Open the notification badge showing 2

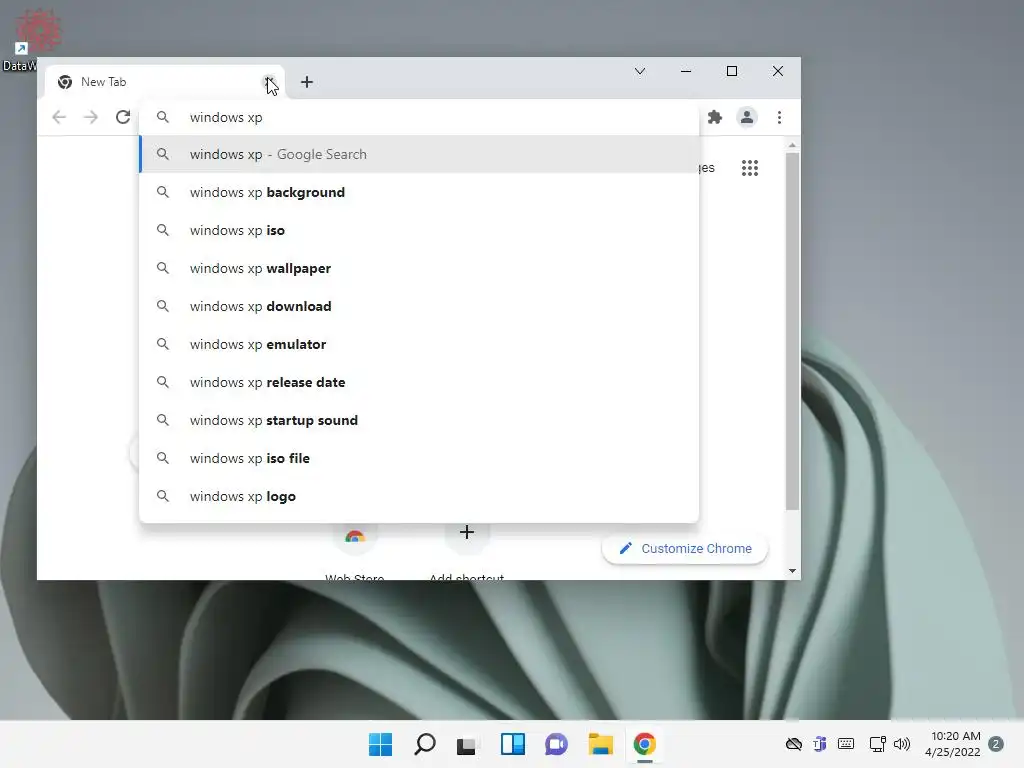click(996, 744)
